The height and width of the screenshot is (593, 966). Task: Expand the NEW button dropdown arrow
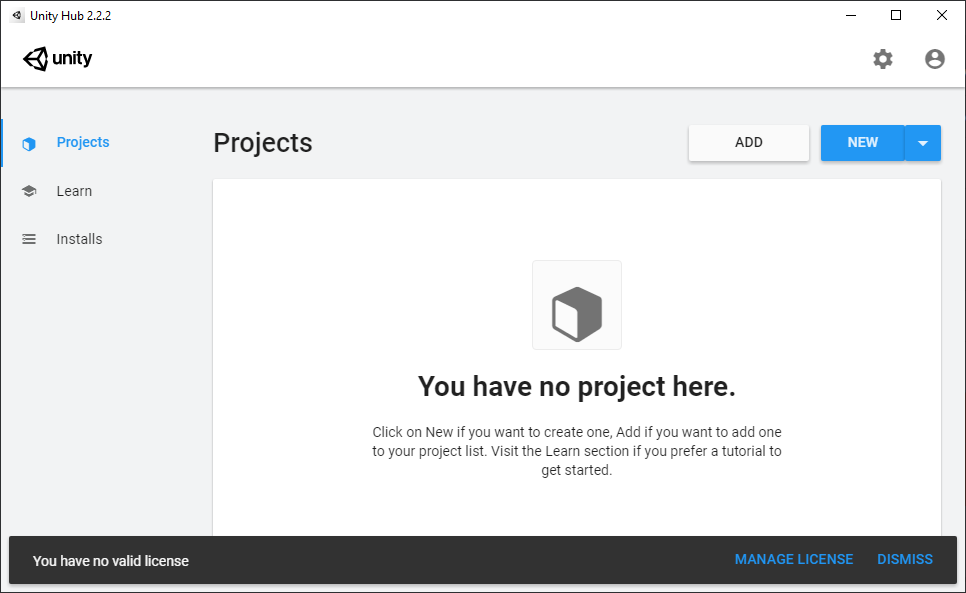click(923, 143)
